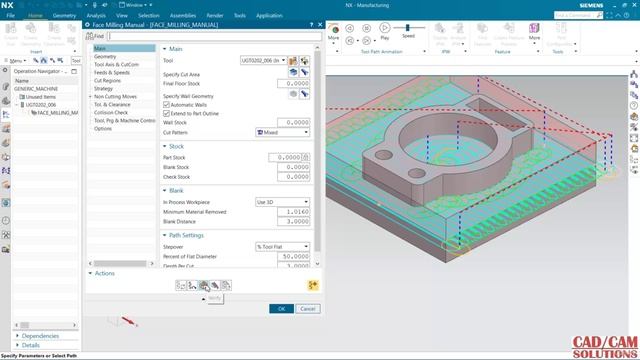
Task: Click the pause/stop animation icon
Action: pos(367,28)
